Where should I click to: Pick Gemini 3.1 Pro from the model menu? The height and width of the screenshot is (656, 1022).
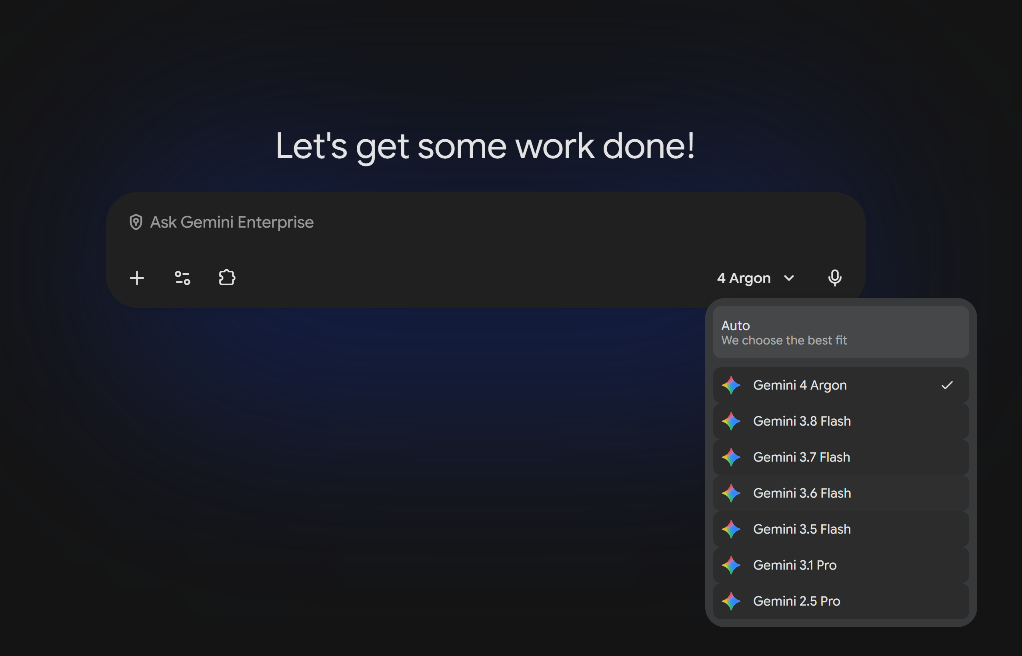coord(841,565)
